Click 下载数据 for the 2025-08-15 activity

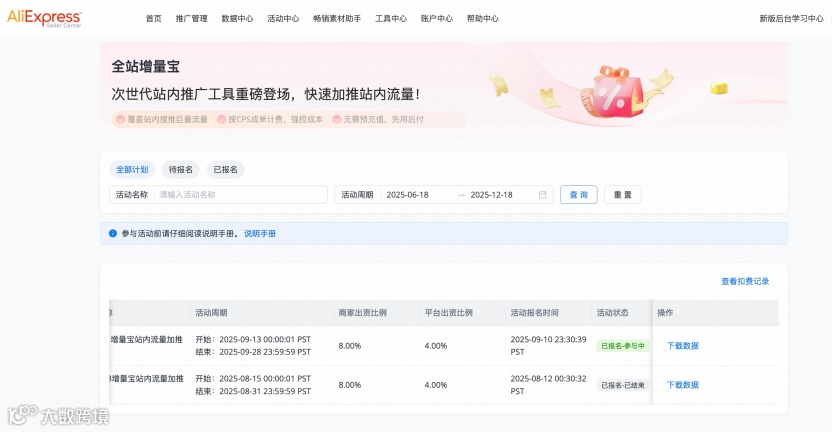[683, 385]
